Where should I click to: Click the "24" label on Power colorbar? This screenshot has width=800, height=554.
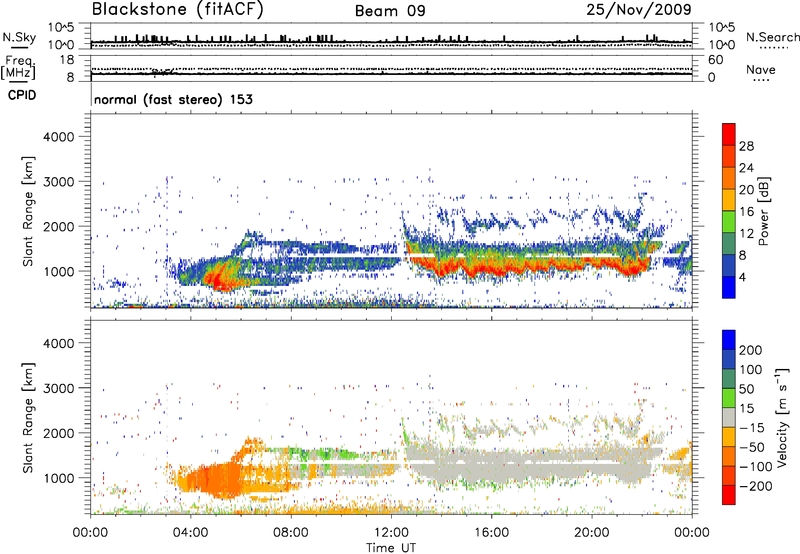(746, 168)
